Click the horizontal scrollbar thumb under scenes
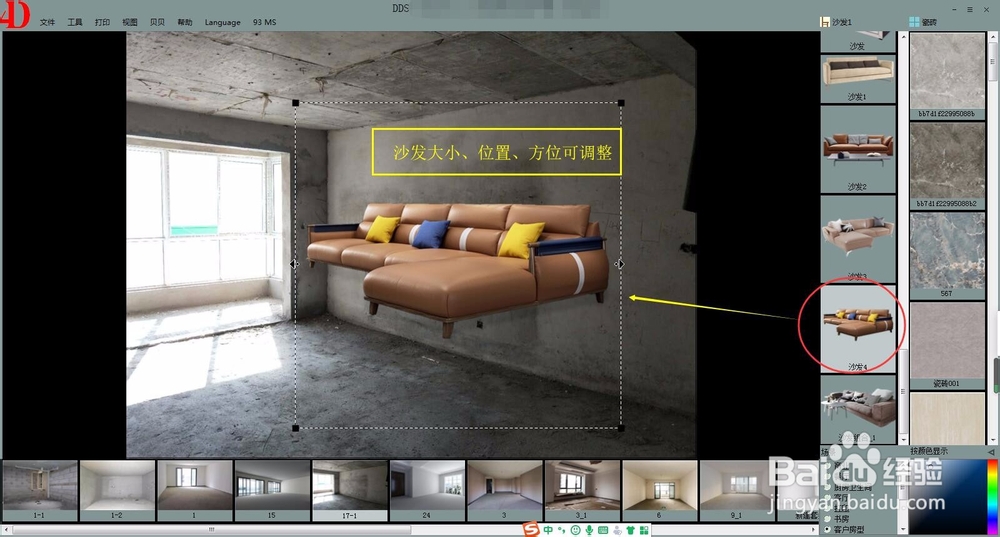This screenshot has height=537, width=1000. 212,529
